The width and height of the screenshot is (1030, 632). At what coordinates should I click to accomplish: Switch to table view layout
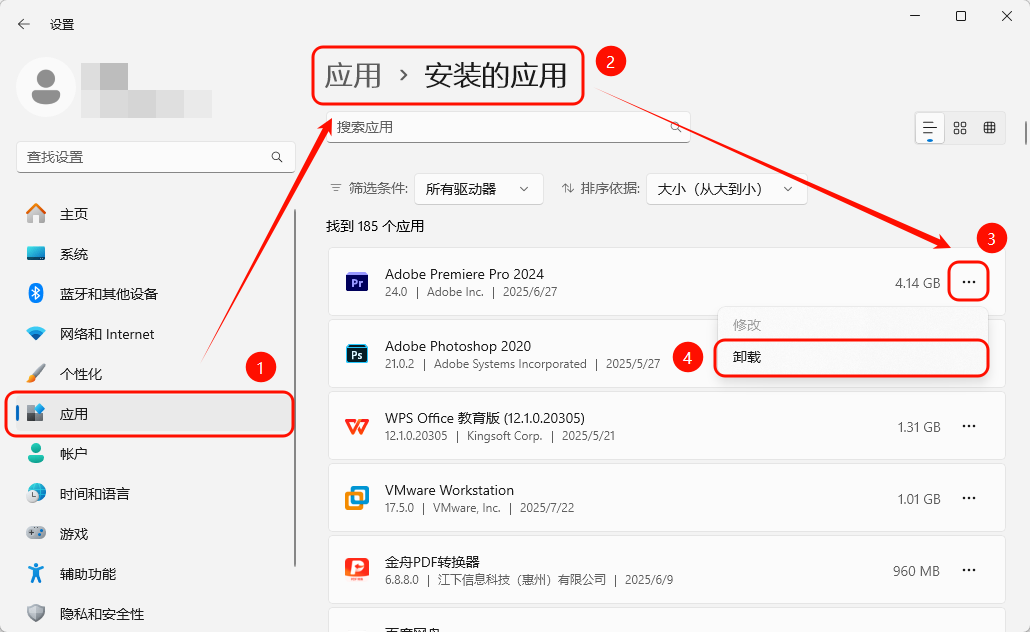tap(989, 128)
